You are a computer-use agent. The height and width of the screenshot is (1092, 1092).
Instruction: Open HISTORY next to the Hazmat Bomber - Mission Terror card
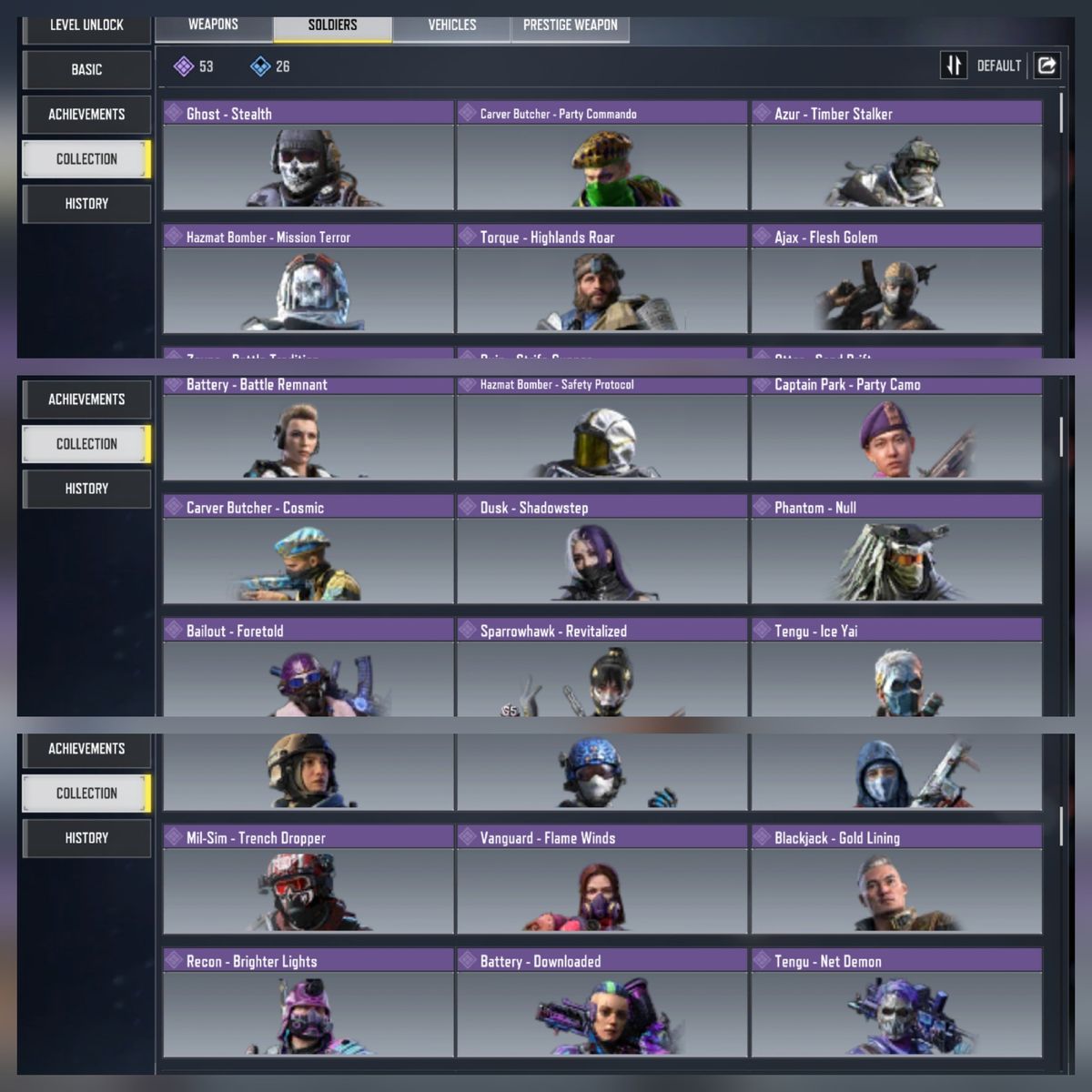click(86, 204)
